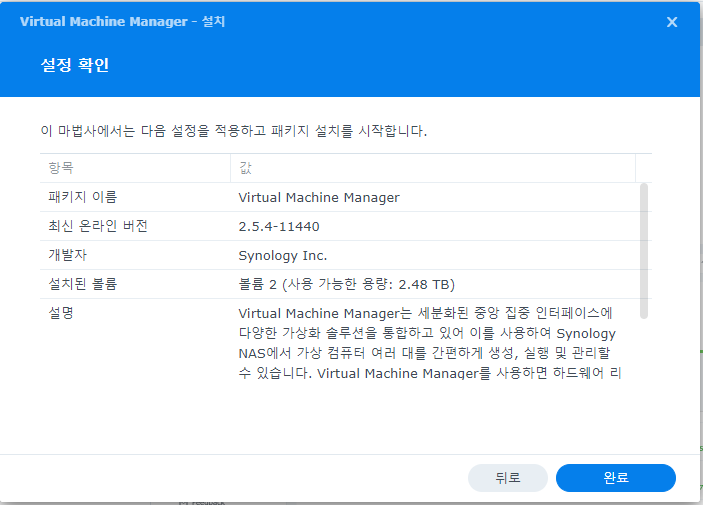Click the 설정 확인 heading
The height and width of the screenshot is (505, 703).
75,65
